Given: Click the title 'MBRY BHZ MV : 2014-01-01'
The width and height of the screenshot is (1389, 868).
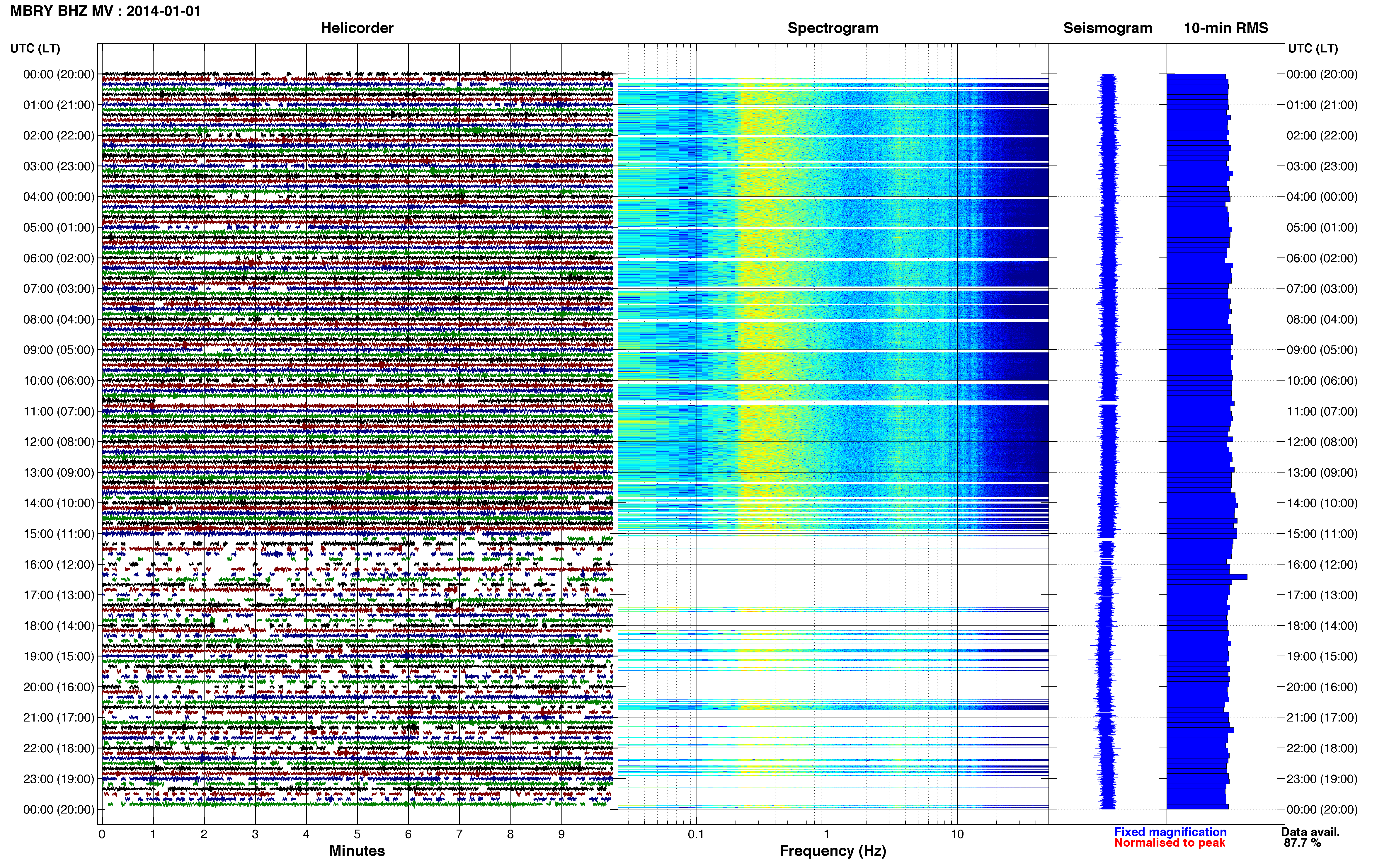Looking at the screenshot, I should coord(106,11).
